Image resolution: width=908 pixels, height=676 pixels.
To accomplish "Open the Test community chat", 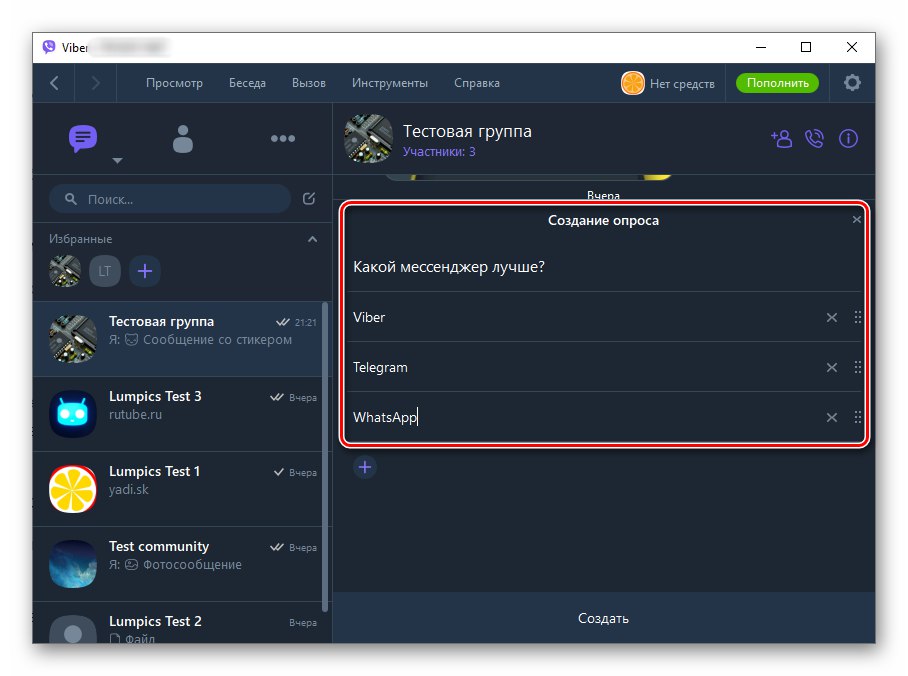I will point(177,564).
